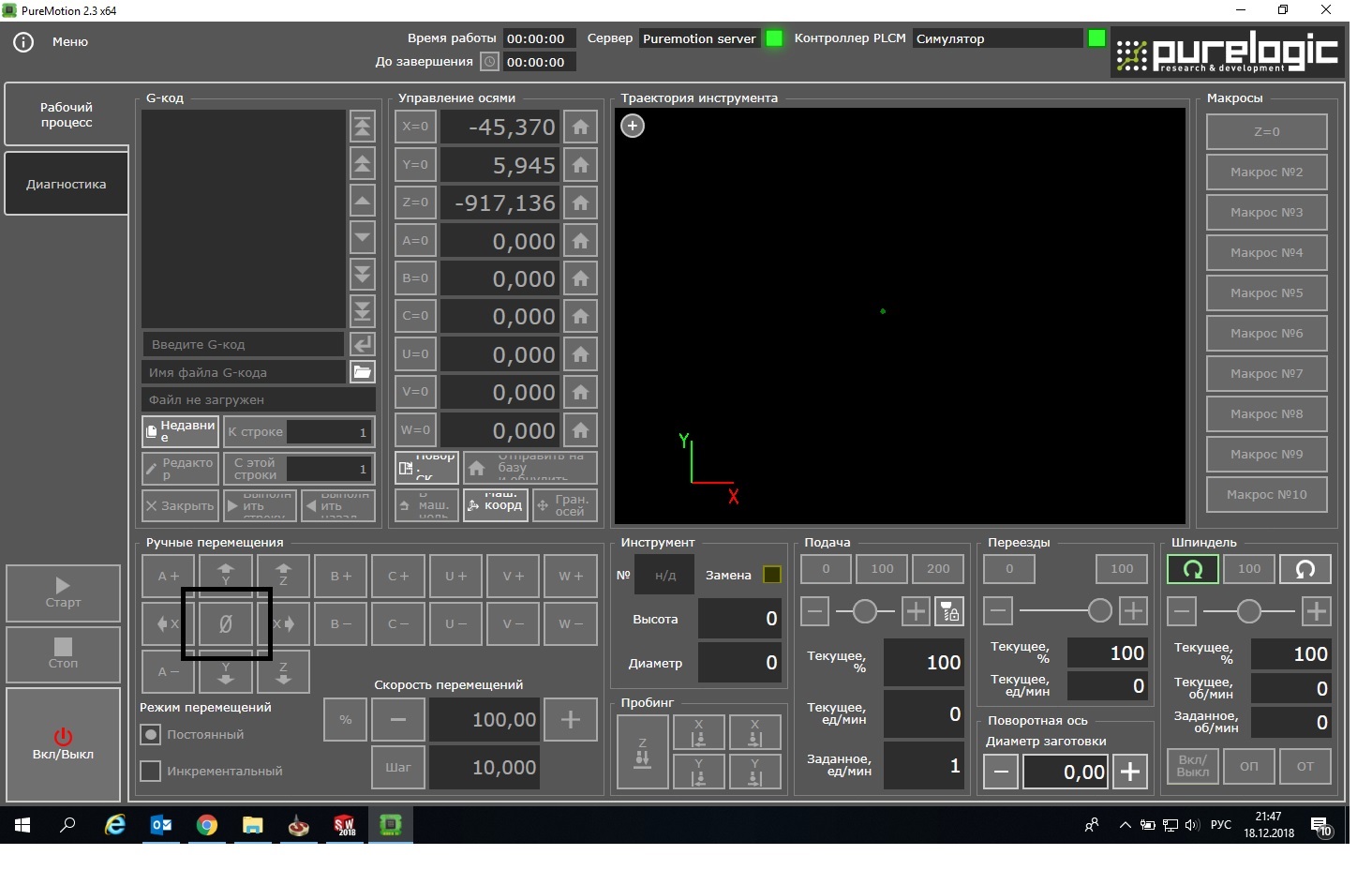Adjust the Шпиндель speed slider

point(1248,612)
